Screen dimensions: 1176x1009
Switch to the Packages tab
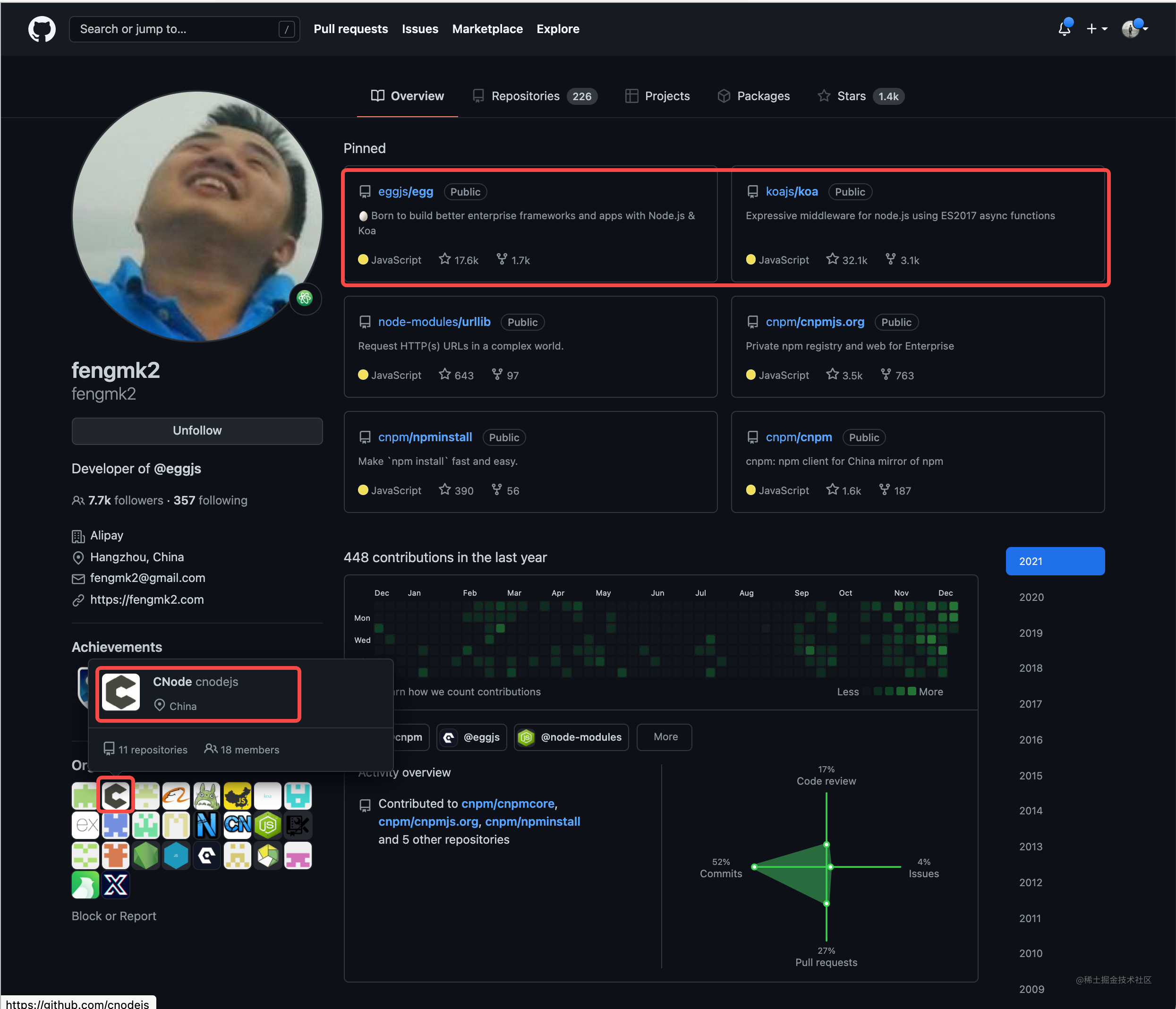[x=754, y=96]
